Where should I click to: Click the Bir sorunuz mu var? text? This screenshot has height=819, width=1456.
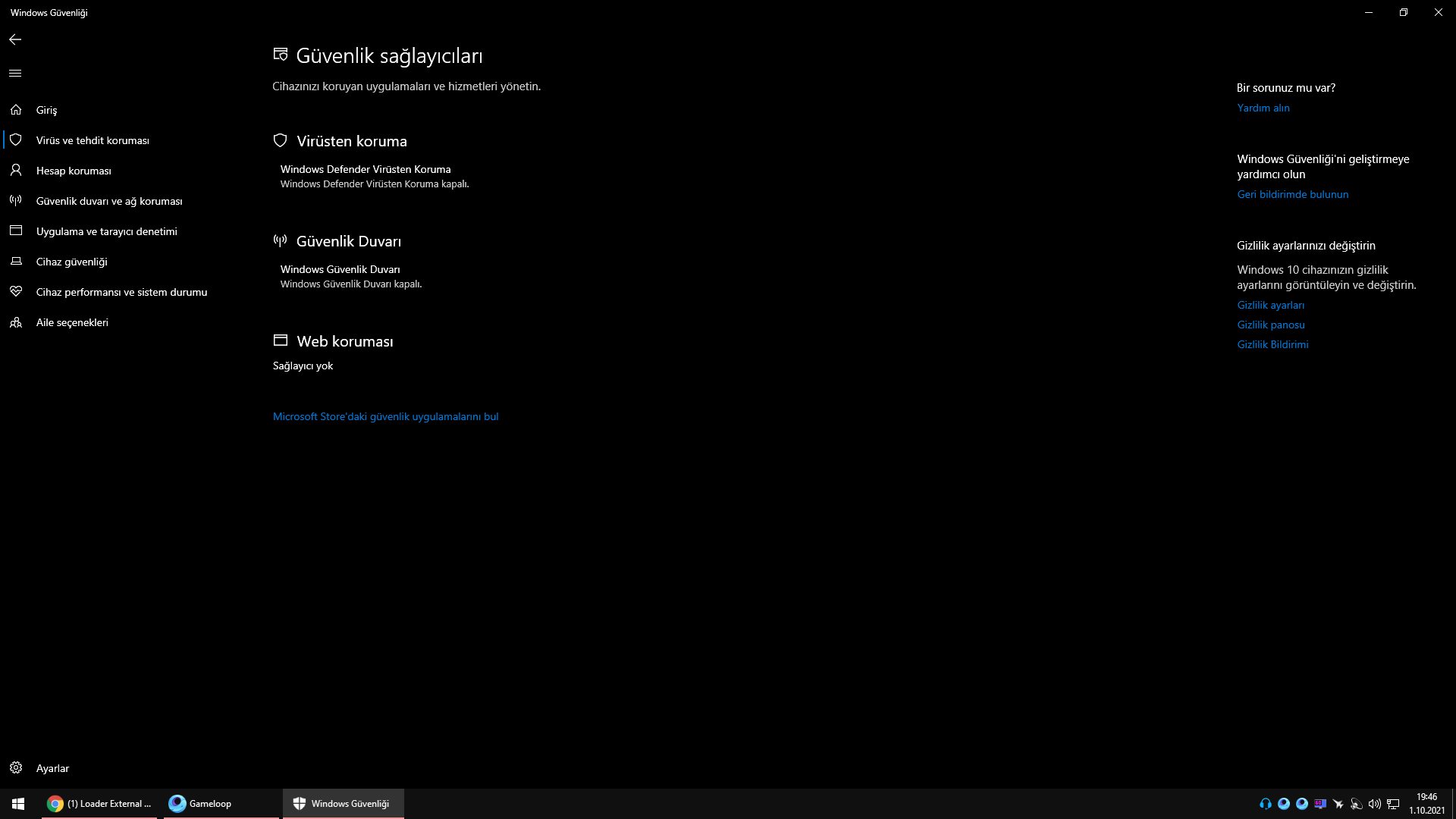[1286, 88]
